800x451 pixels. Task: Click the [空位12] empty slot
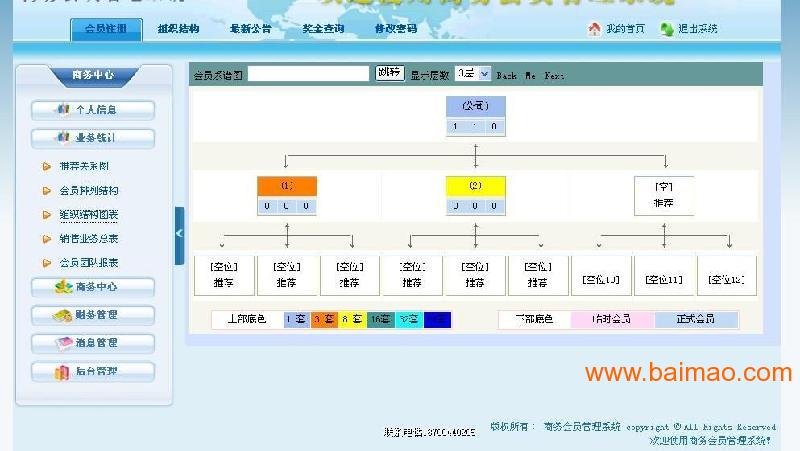tap(727, 276)
